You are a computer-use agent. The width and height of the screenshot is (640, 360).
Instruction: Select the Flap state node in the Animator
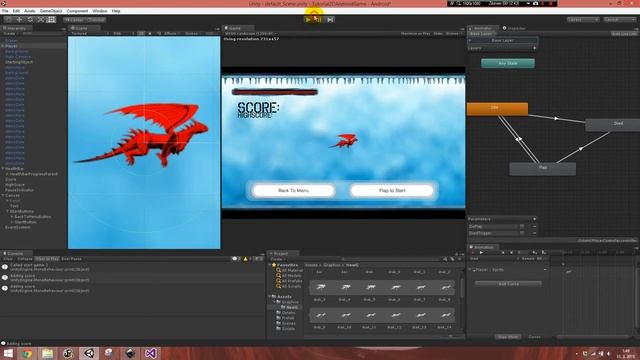(x=542, y=168)
